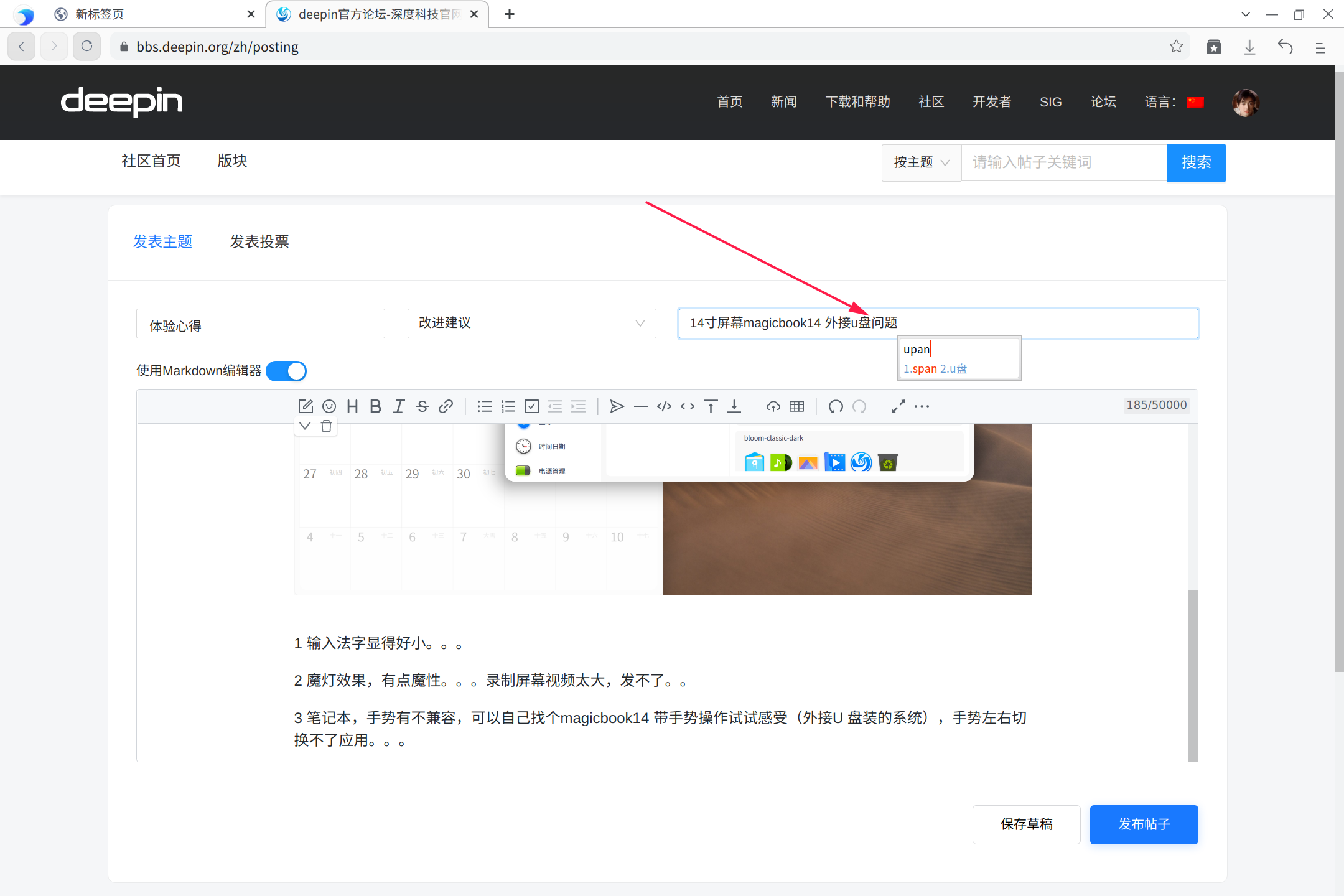This screenshot has width=1344, height=896.
Task: Open 论坛 in top navigation
Action: coord(1103,102)
